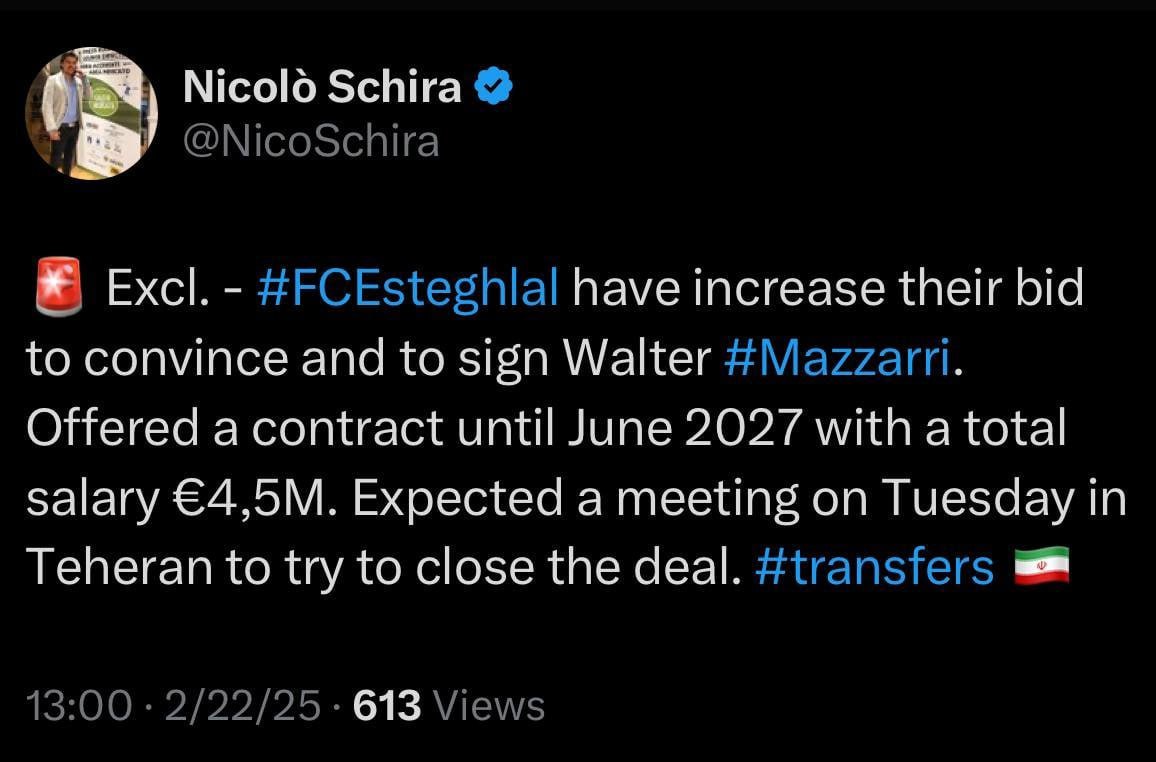This screenshot has width=1156, height=762.
Task: Click "June 2027" in the tweet text
Action: click(685, 427)
